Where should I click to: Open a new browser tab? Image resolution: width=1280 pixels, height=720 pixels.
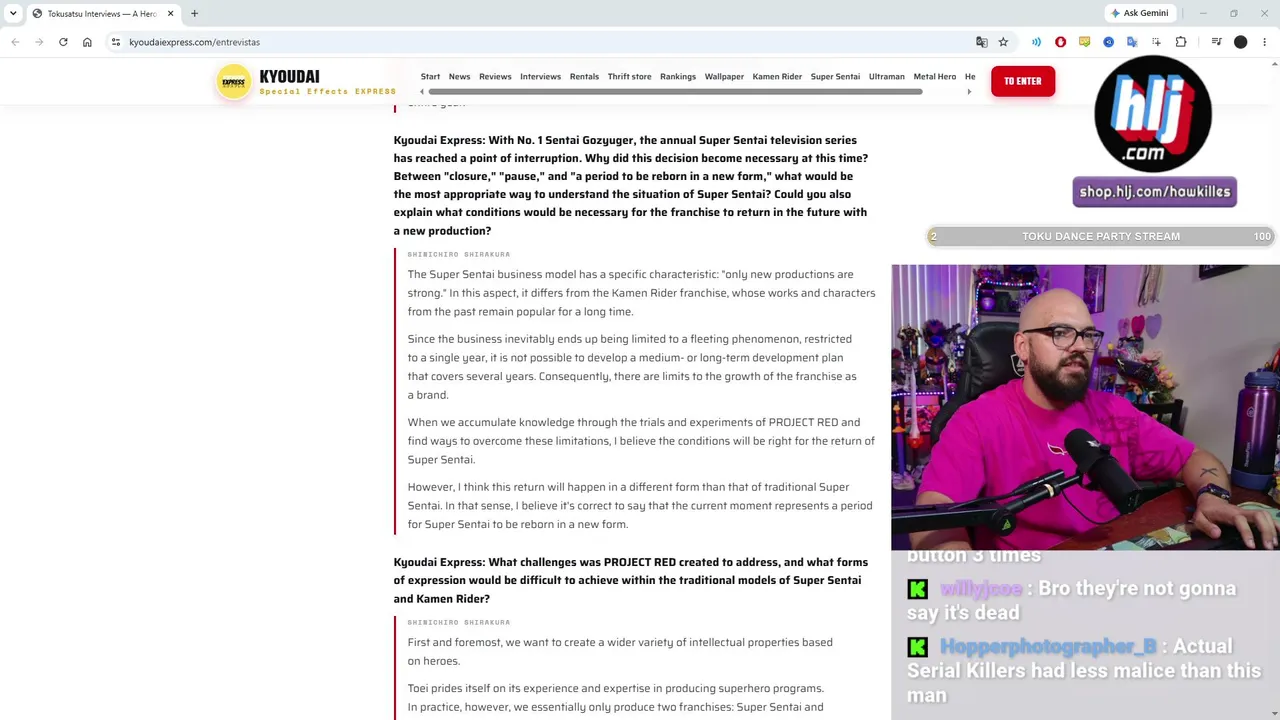click(x=194, y=13)
